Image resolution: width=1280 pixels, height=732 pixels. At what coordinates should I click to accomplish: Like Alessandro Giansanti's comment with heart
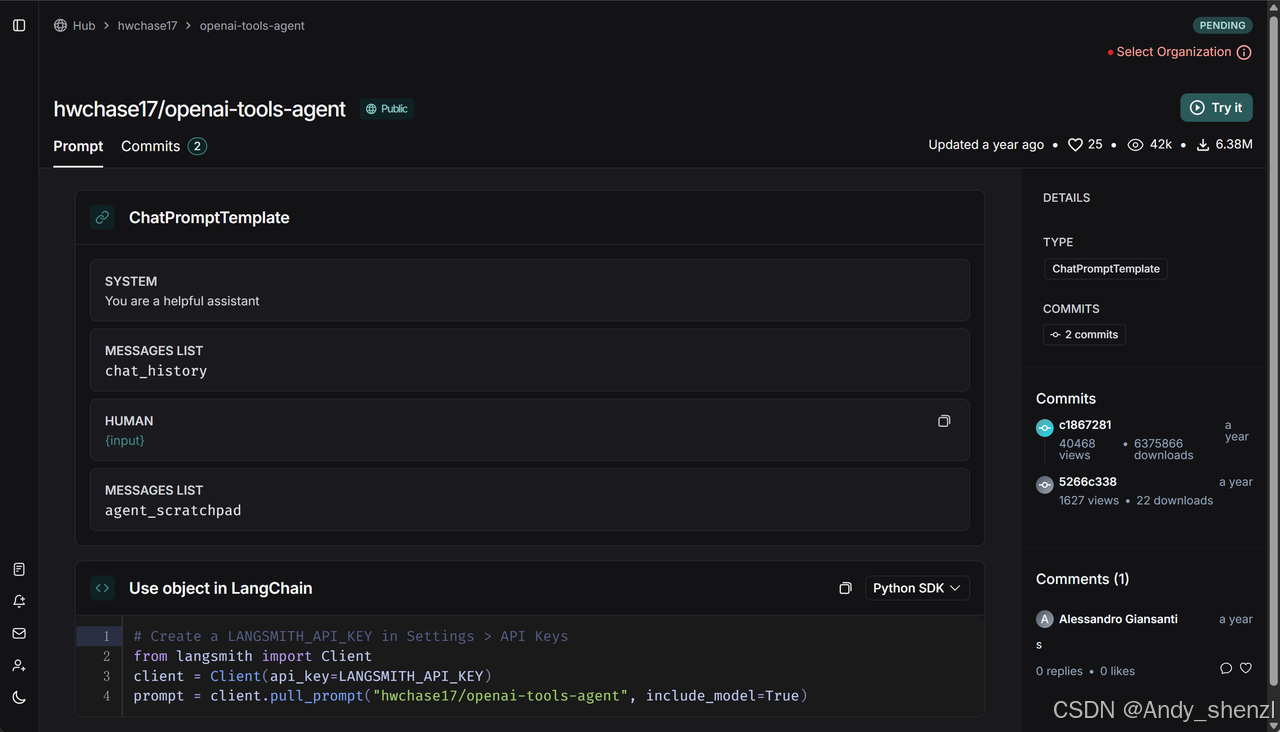1246,668
